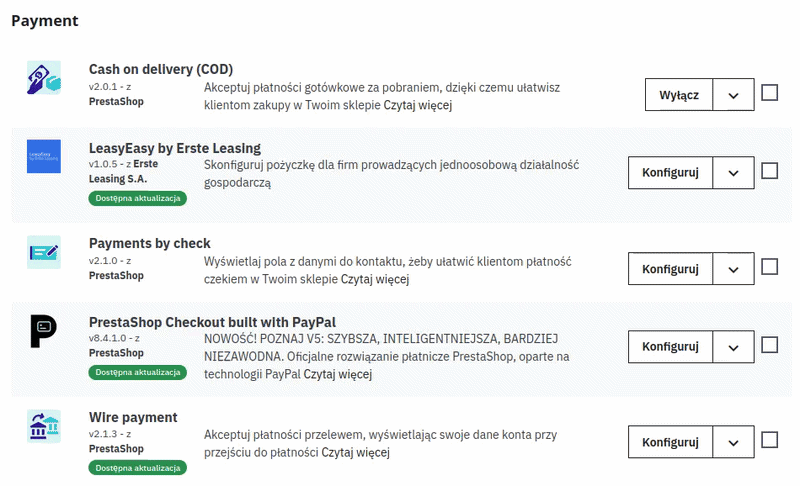Image resolution: width=800 pixels, height=486 pixels.
Task: Expand Wire payment actions dropdown arrow
Action: (733, 442)
